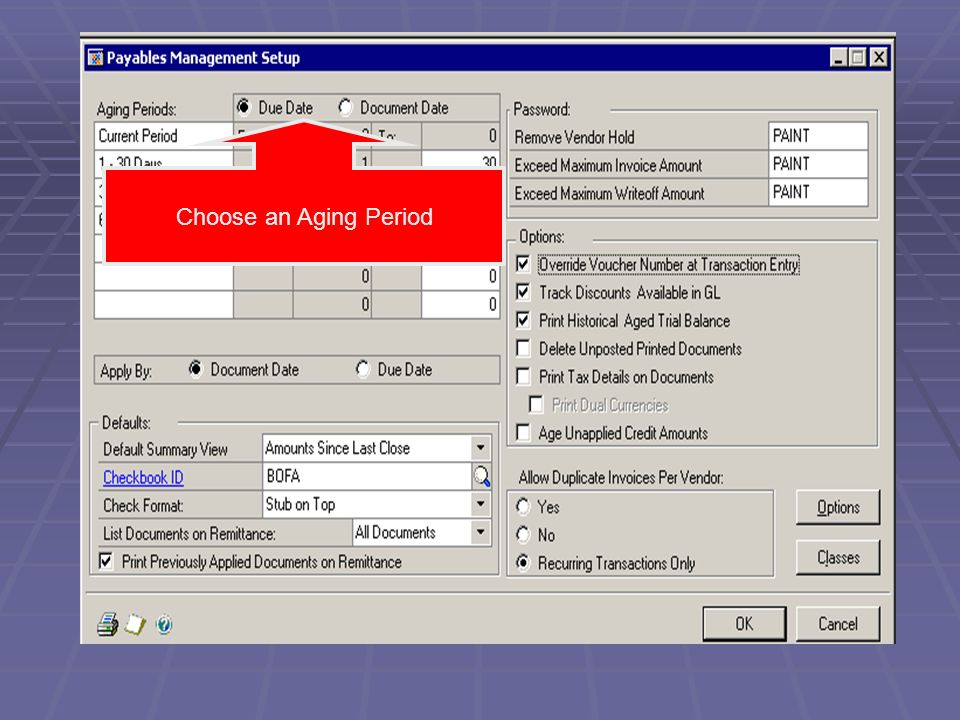Click the Cancel button
Viewport: 960px width, 720px height.
[x=838, y=623]
